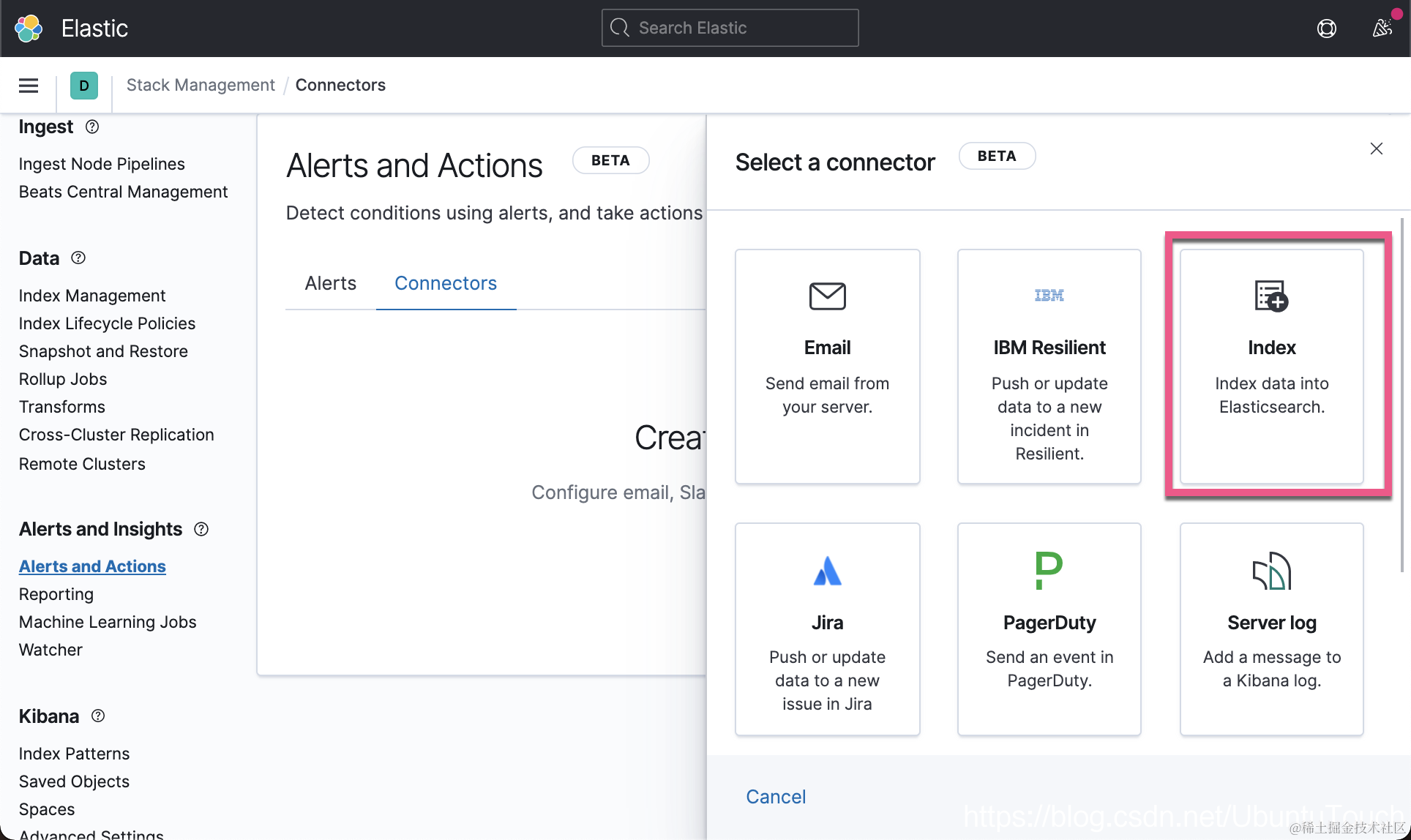Open the hamburger navigation menu
The height and width of the screenshot is (840, 1411).
[29, 86]
